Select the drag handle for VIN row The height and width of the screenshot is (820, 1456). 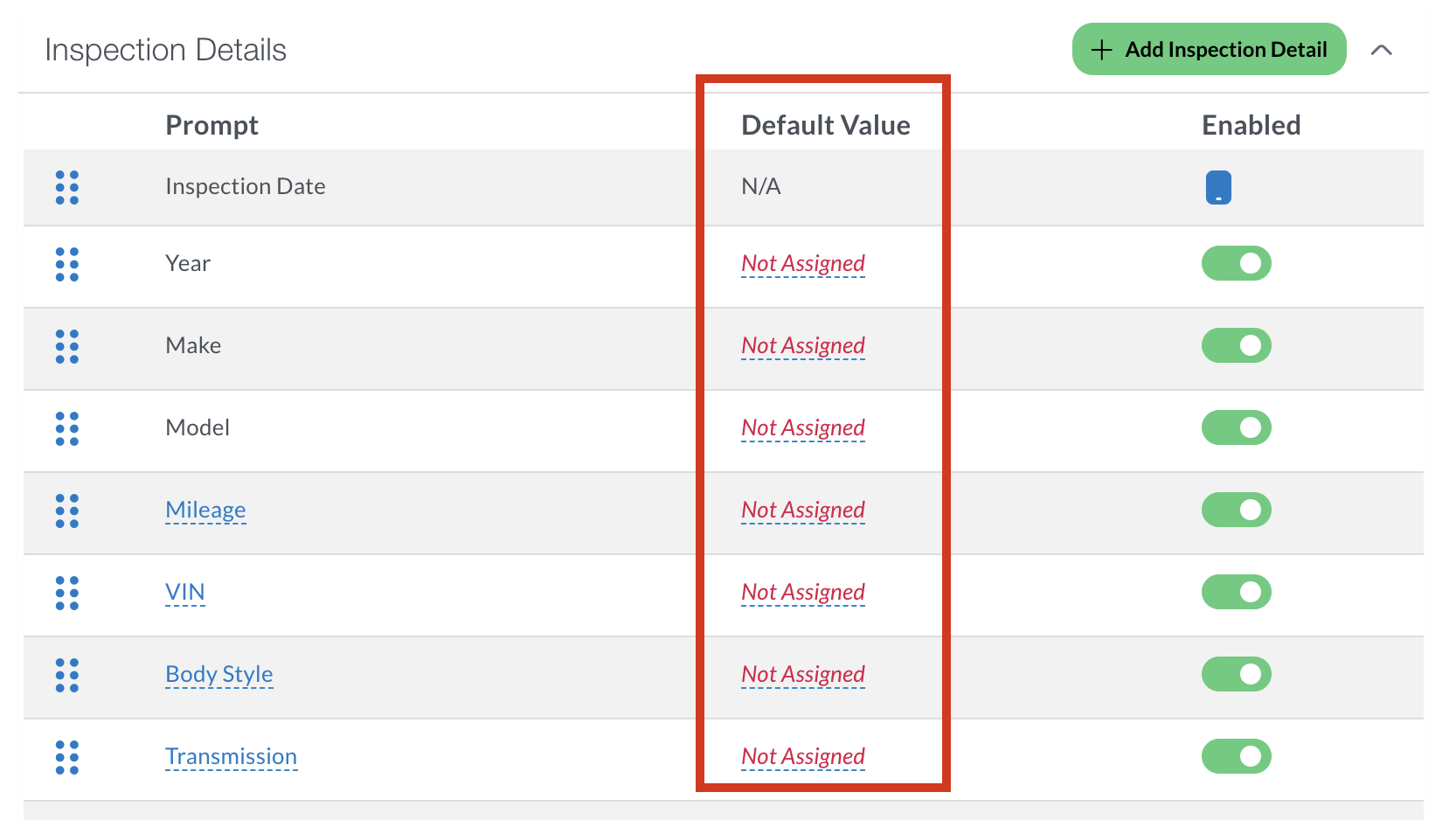click(x=67, y=593)
